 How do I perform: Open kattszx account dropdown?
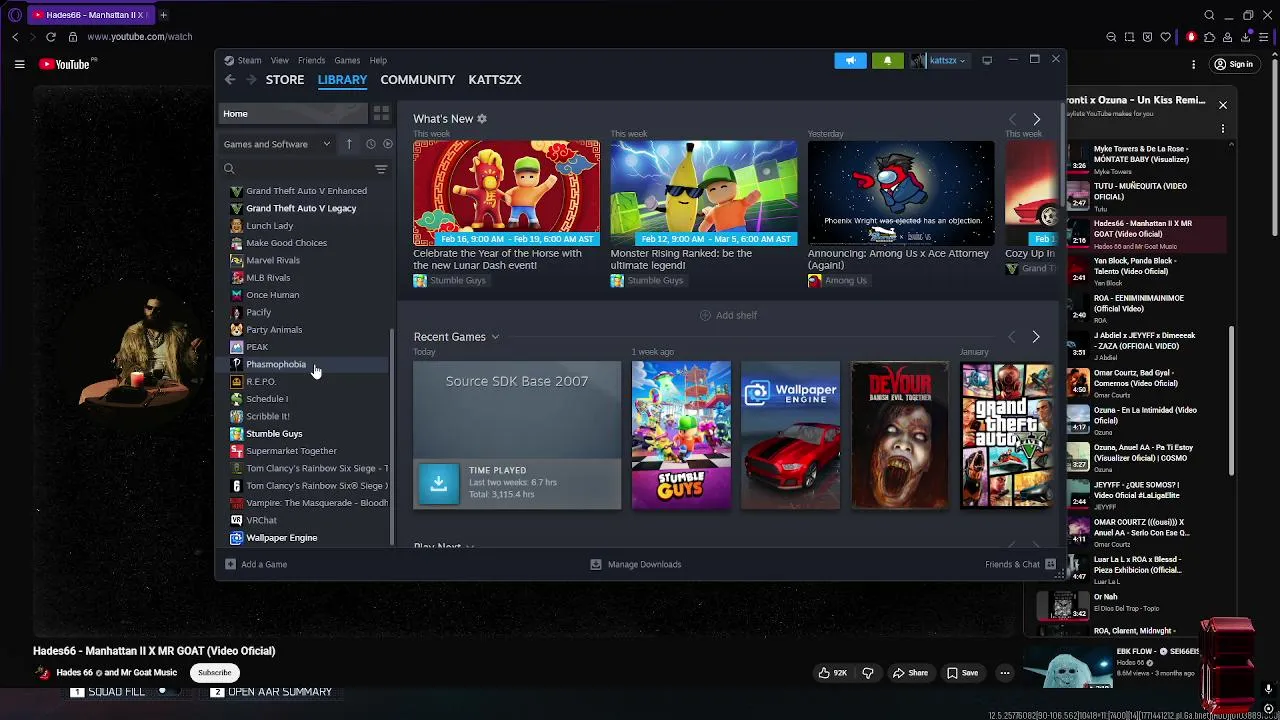coord(940,60)
